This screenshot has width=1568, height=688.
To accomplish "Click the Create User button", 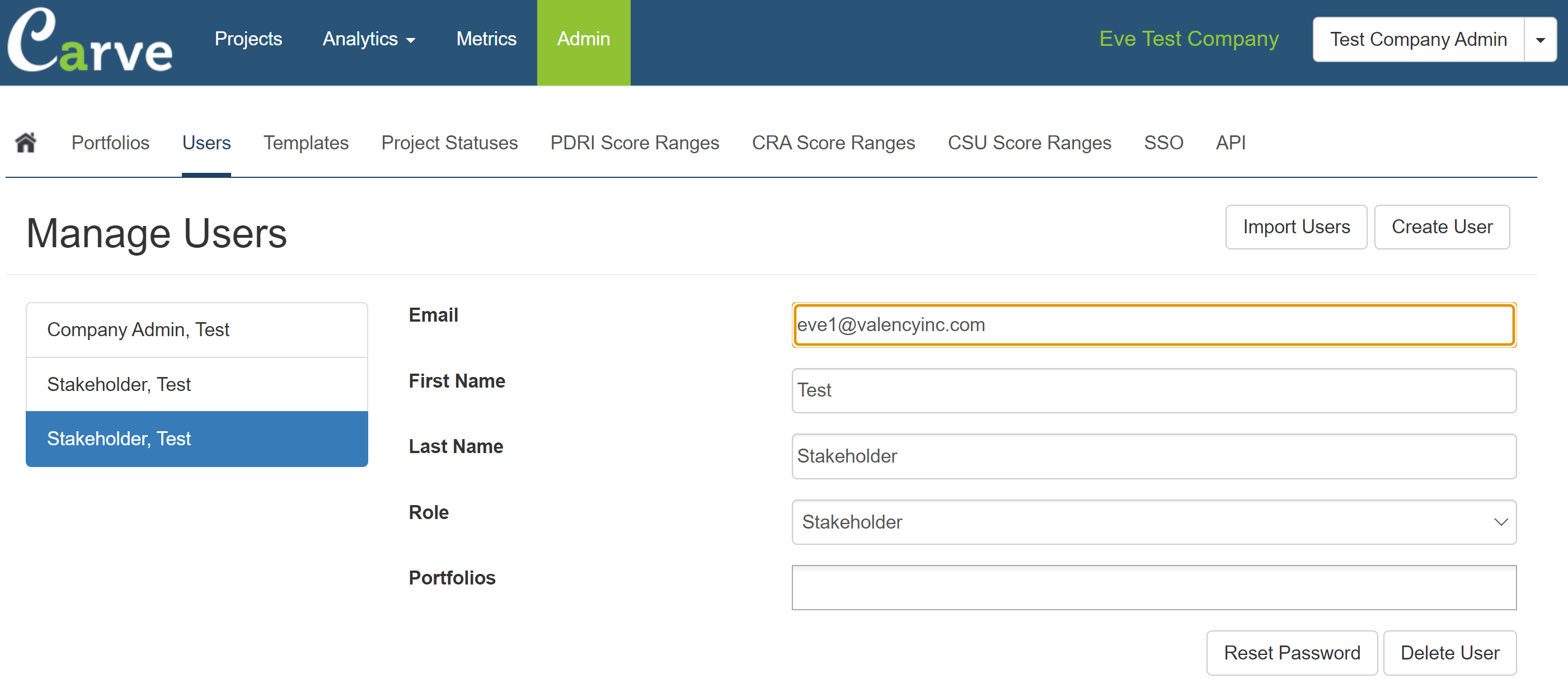I will [x=1442, y=227].
